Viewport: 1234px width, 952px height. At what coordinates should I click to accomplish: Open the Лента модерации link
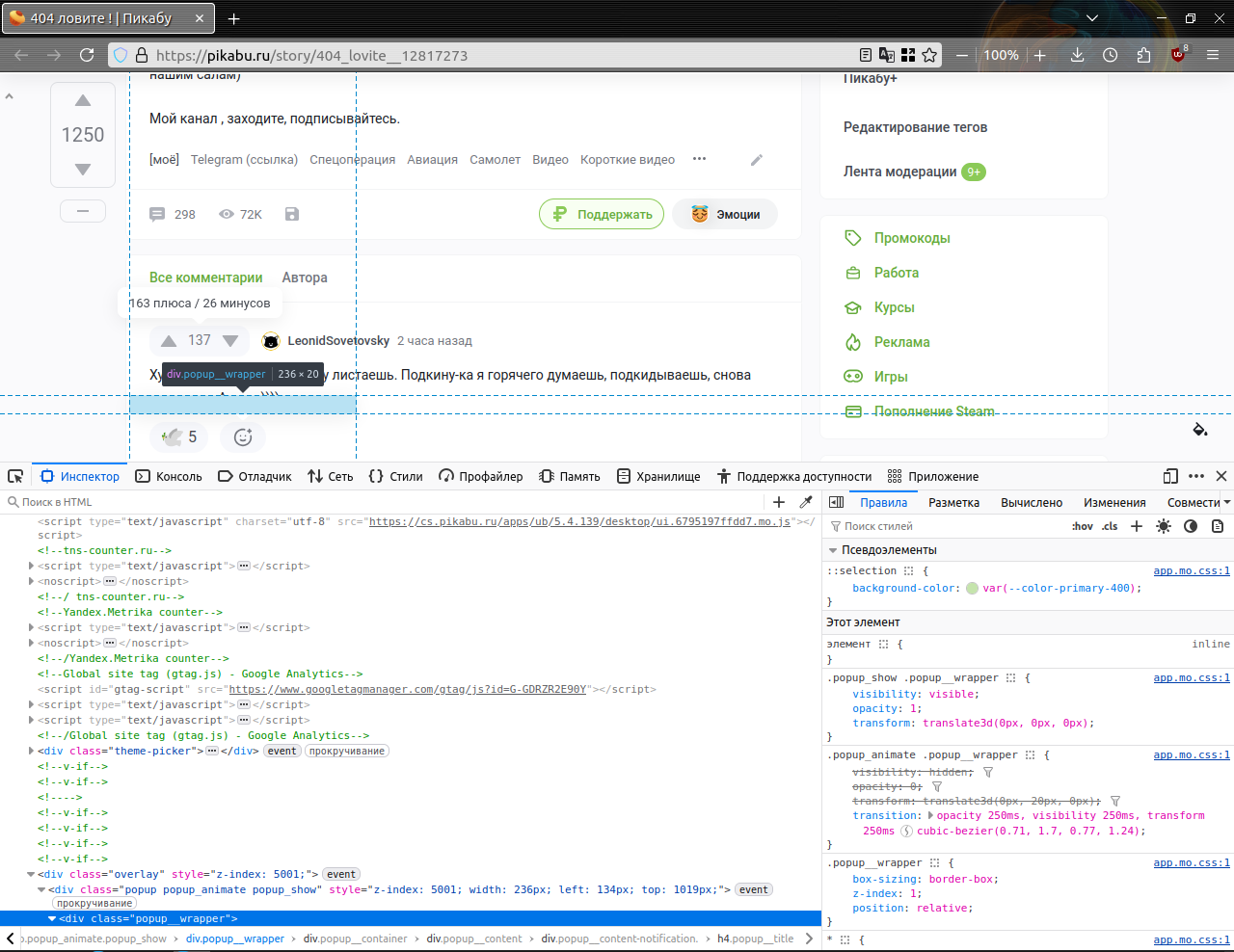pyautogui.click(x=899, y=172)
